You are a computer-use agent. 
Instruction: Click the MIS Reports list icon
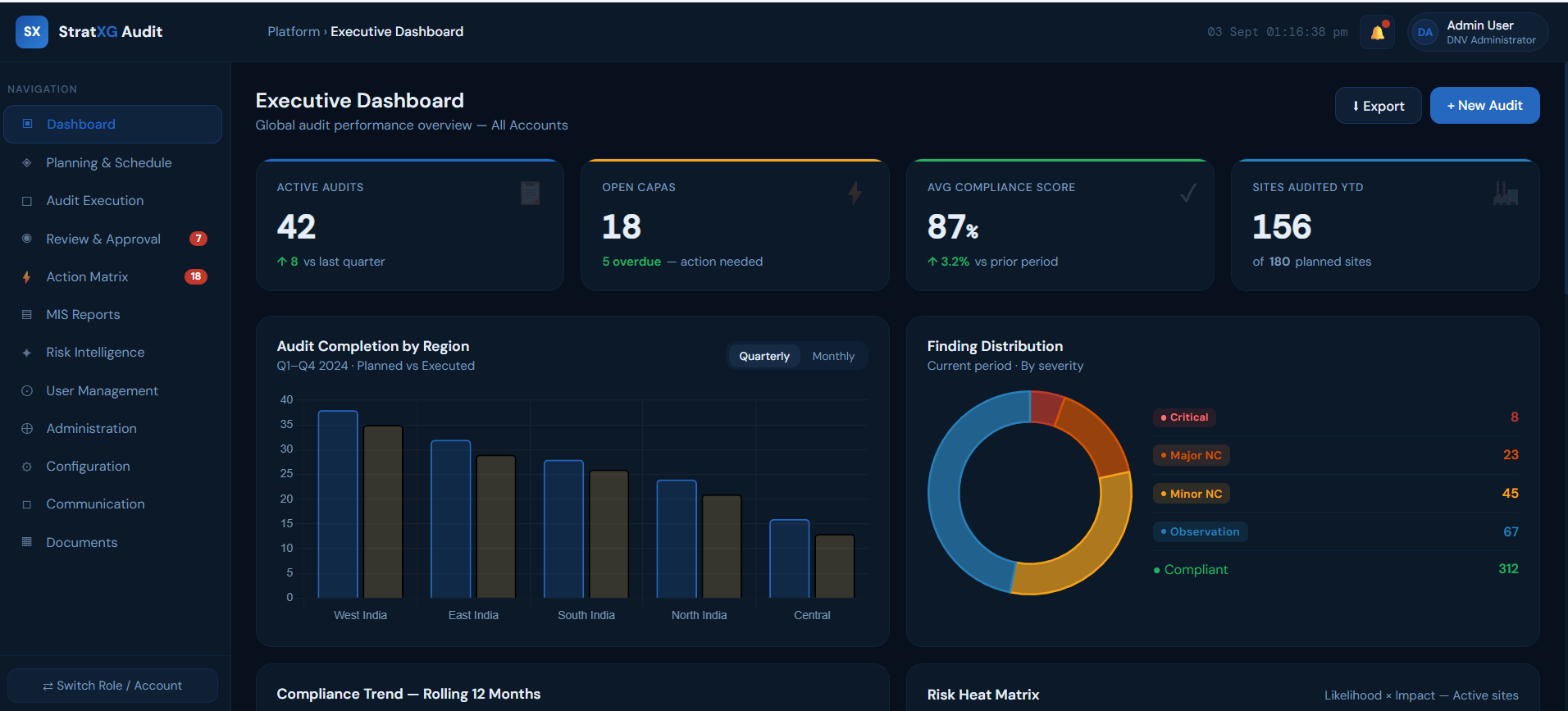click(x=27, y=315)
